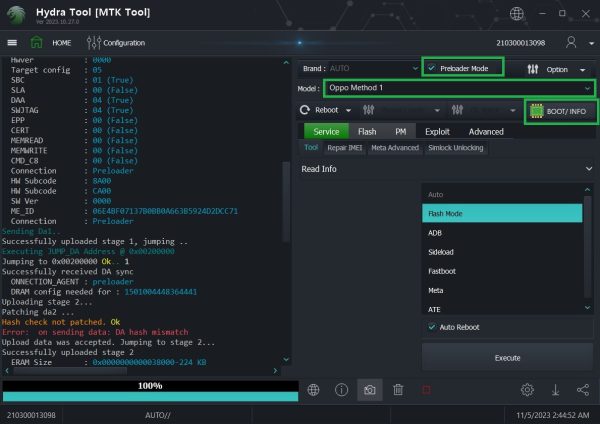Toggle Preloader Mode checkbox
The width and height of the screenshot is (600, 424).
[432, 68]
